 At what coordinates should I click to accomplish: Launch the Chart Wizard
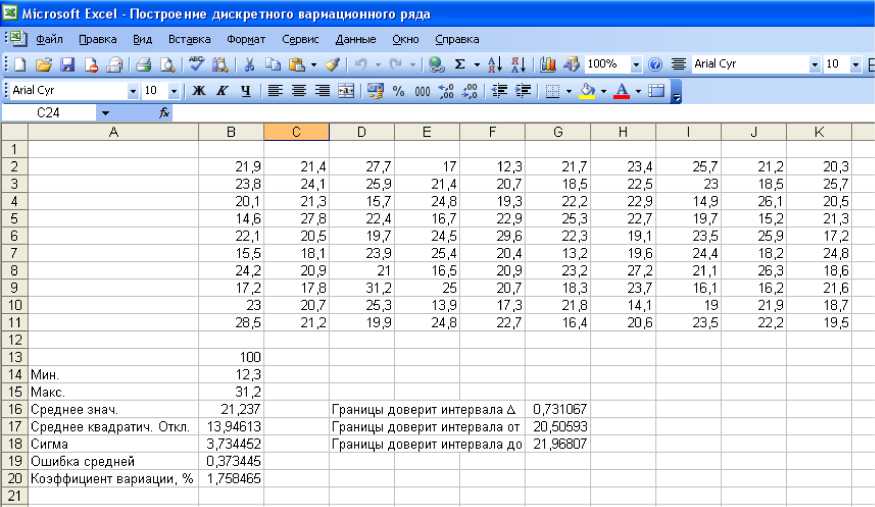547,65
